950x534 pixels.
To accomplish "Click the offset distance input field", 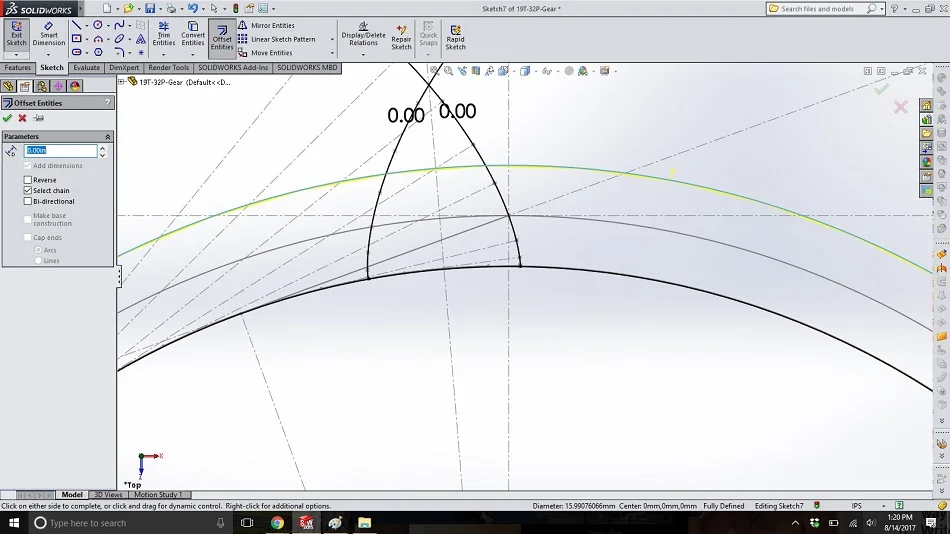I will tap(61, 150).
